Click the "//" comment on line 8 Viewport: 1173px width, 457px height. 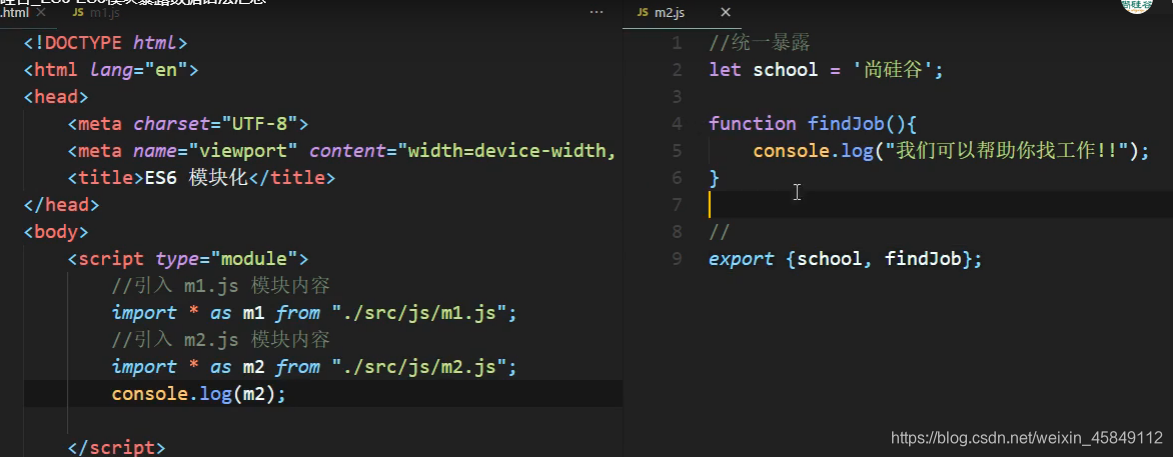[x=719, y=232]
